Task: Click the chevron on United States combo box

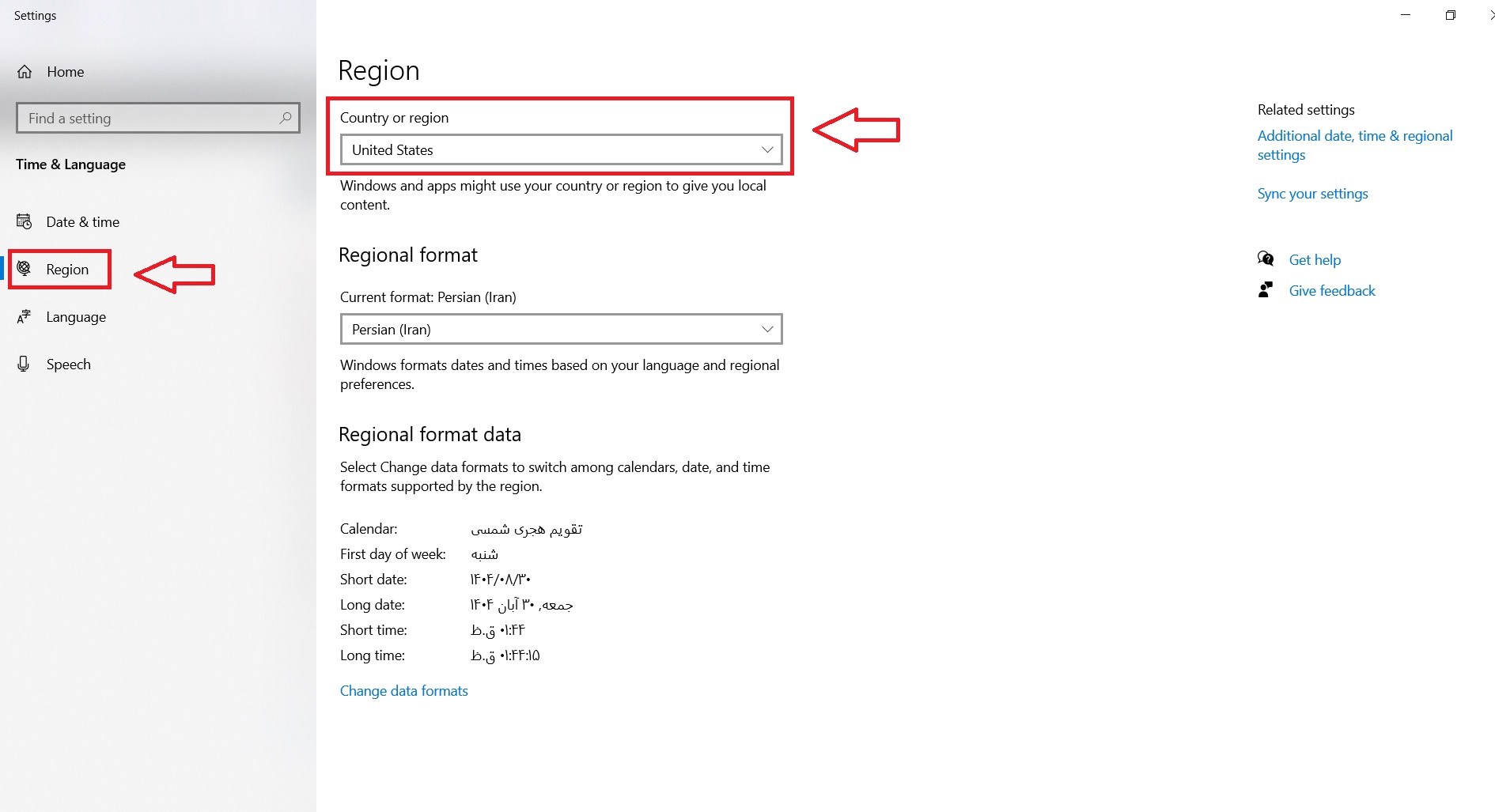Action: click(766, 150)
